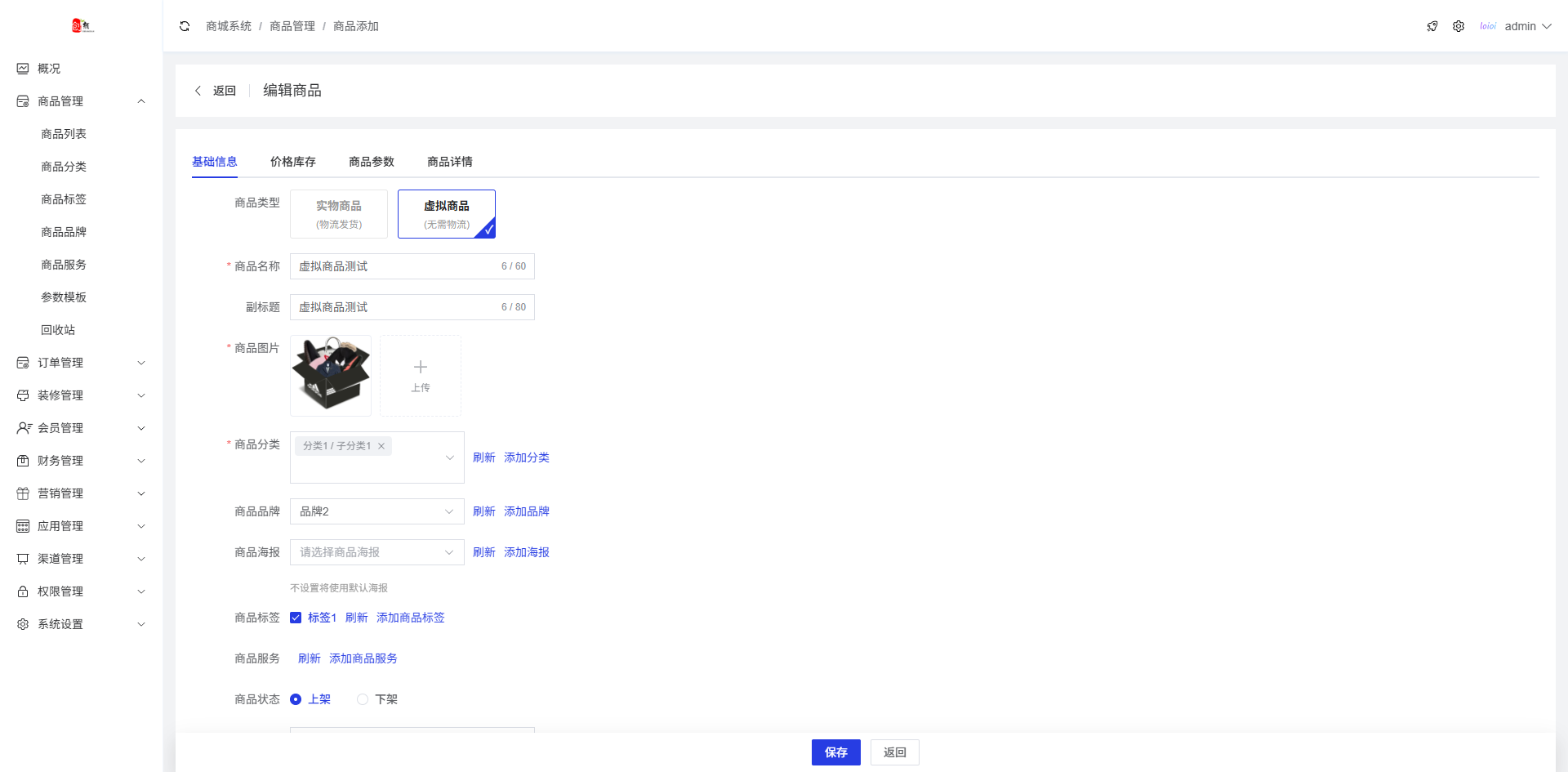The height and width of the screenshot is (772, 1568).
Task: Click the uploaded product image thumbnail
Action: coord(331,376)
